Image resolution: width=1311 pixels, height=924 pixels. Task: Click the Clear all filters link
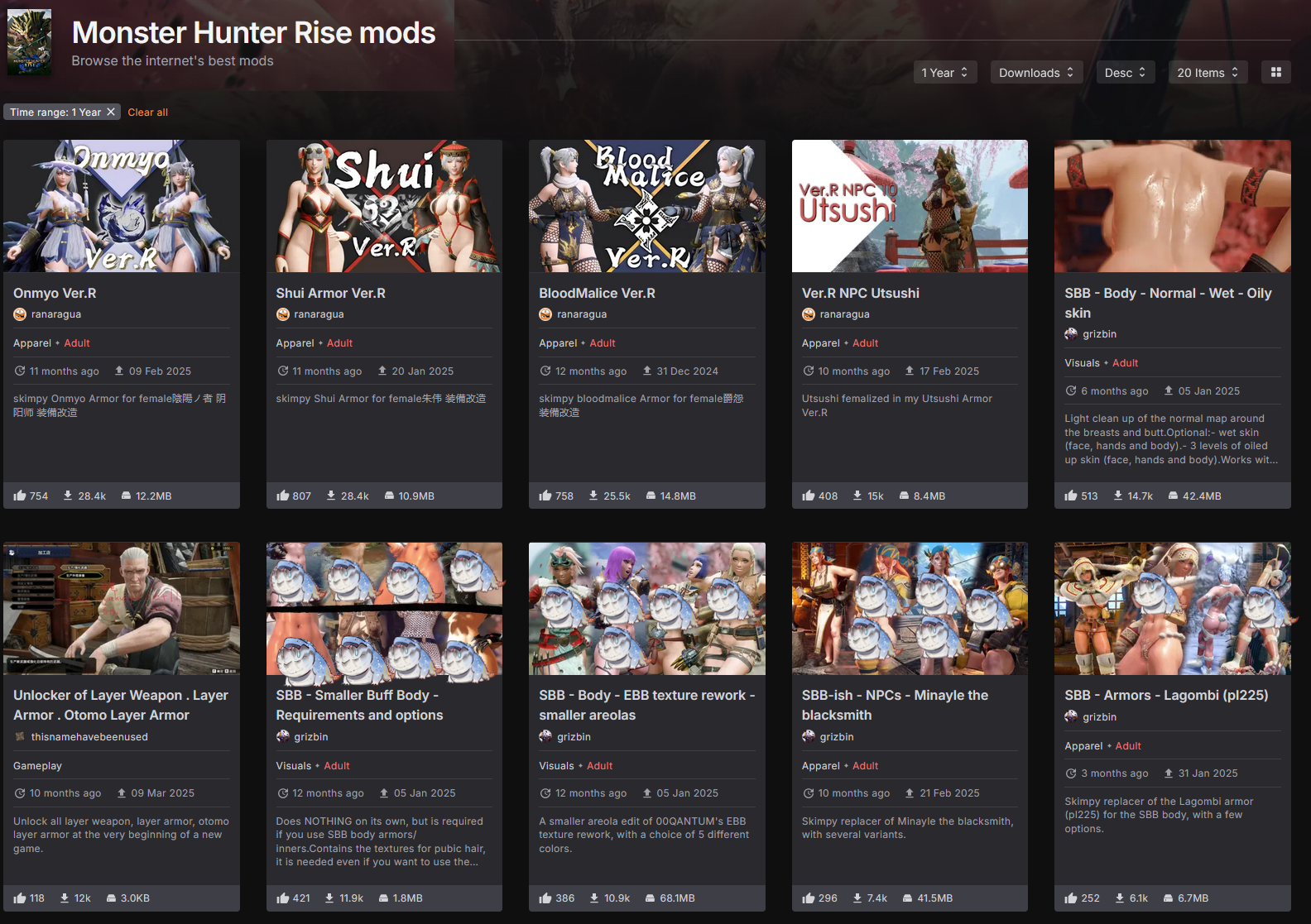coord(147,113)
